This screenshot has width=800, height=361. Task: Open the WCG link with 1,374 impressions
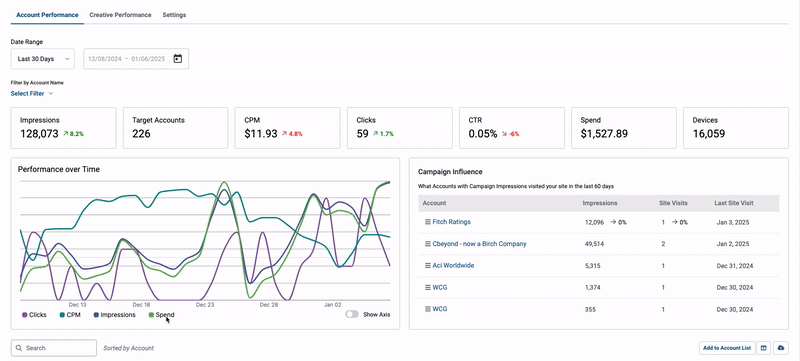point(440,288)
